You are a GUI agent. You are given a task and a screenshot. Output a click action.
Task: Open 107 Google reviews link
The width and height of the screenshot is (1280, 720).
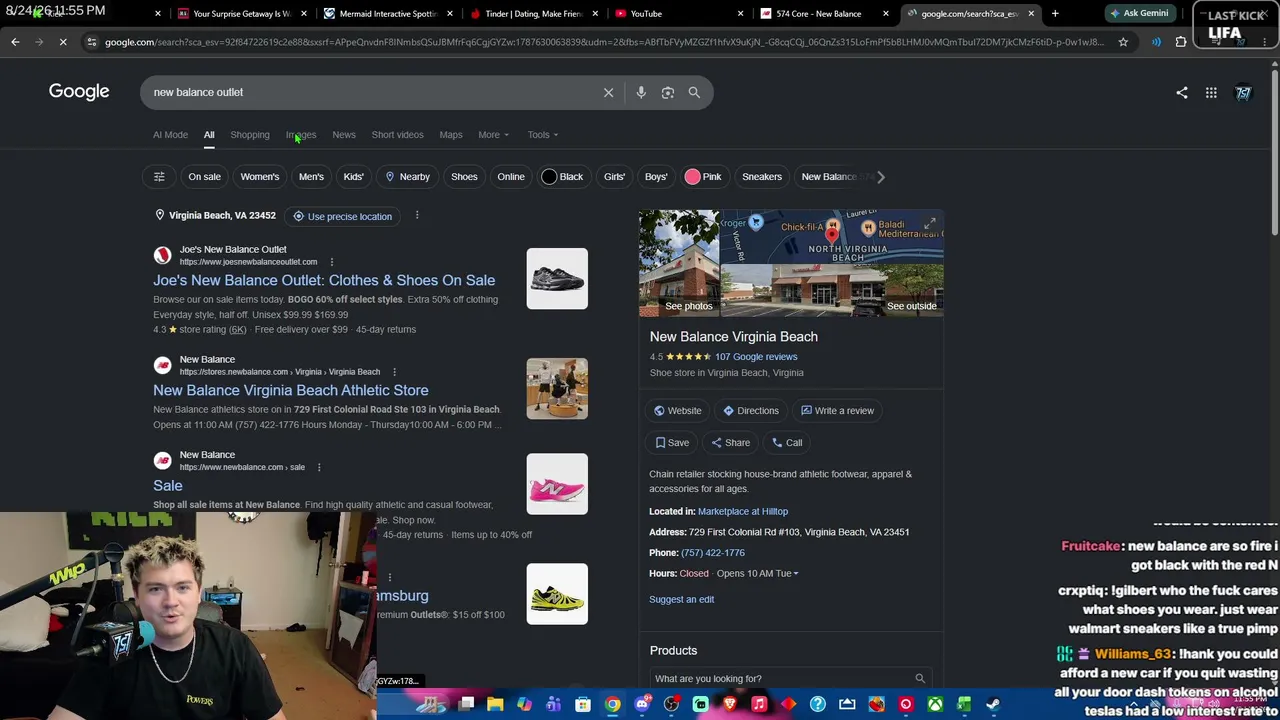point(756,357)
